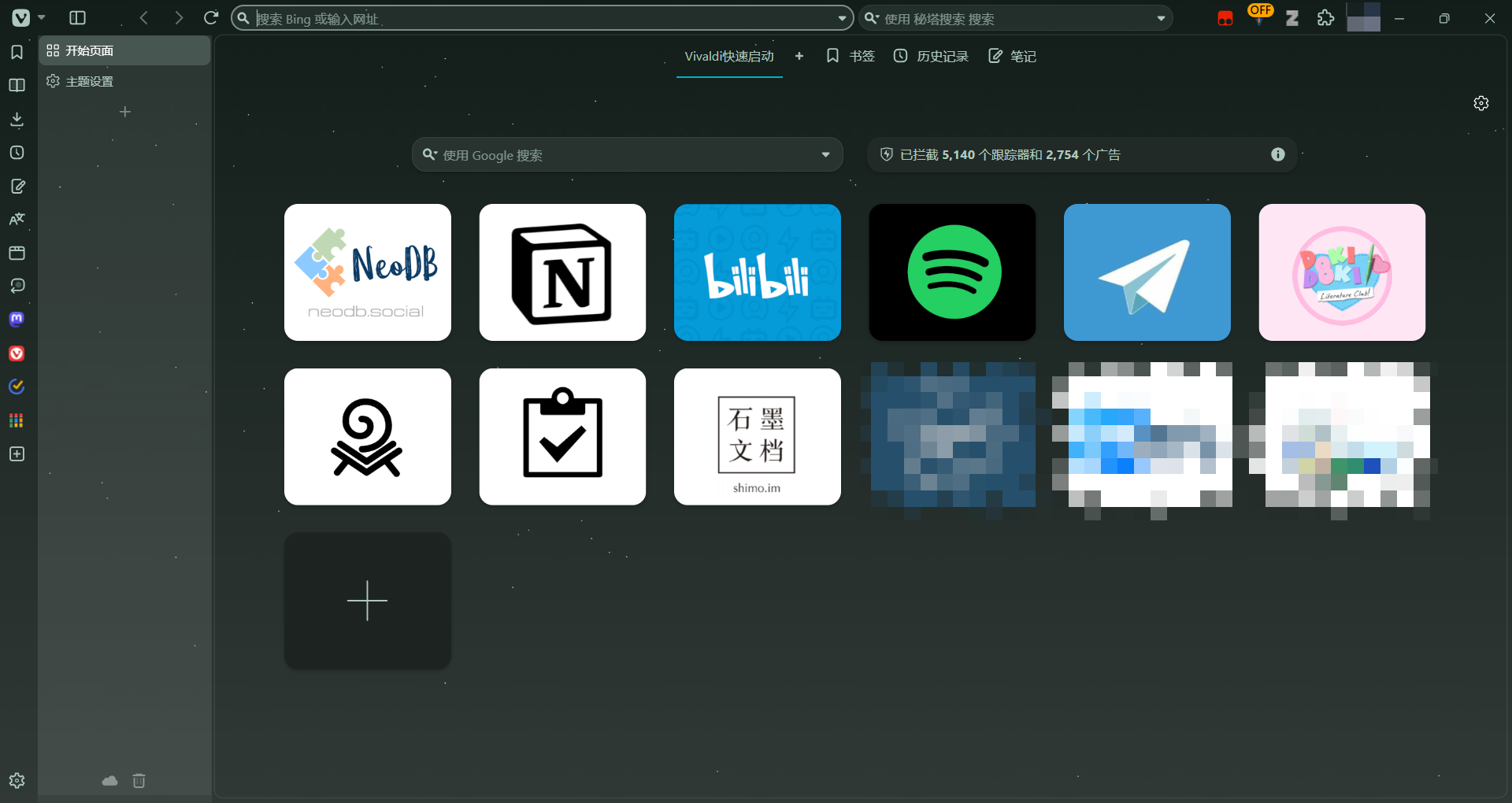Viewport: 1512px width, 803px height.
Task: Select the 开始页面 tab
Action: (124, 50)
